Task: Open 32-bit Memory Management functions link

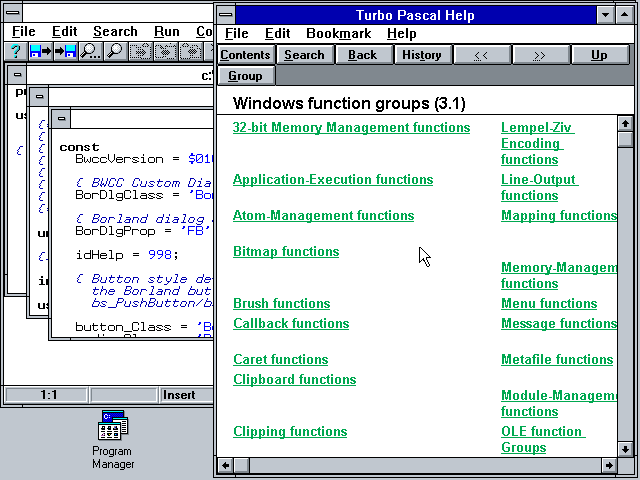Action: (x=351, y=127)
